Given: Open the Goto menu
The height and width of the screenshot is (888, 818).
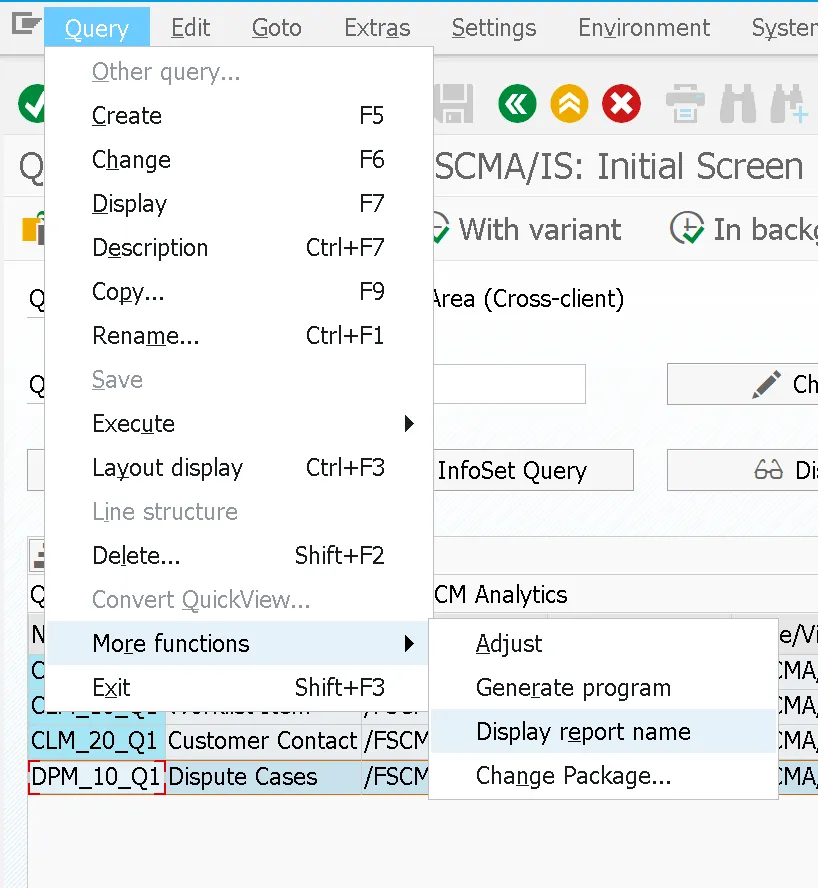Looking at the screenshot, I should tap(276, 28).
